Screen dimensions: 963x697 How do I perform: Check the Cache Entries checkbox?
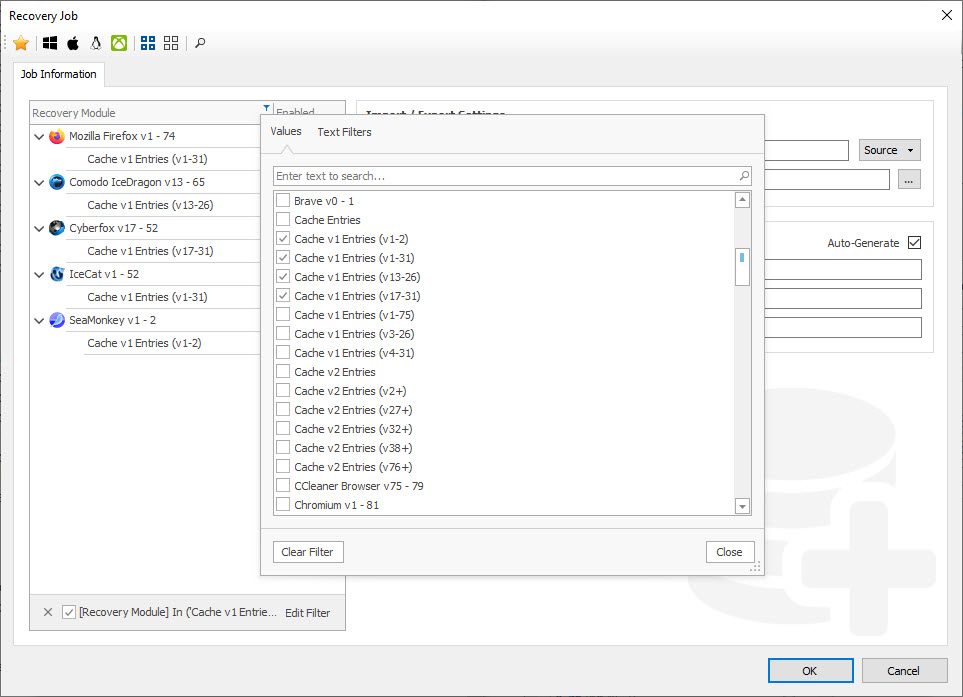click(x=283, y=220)
